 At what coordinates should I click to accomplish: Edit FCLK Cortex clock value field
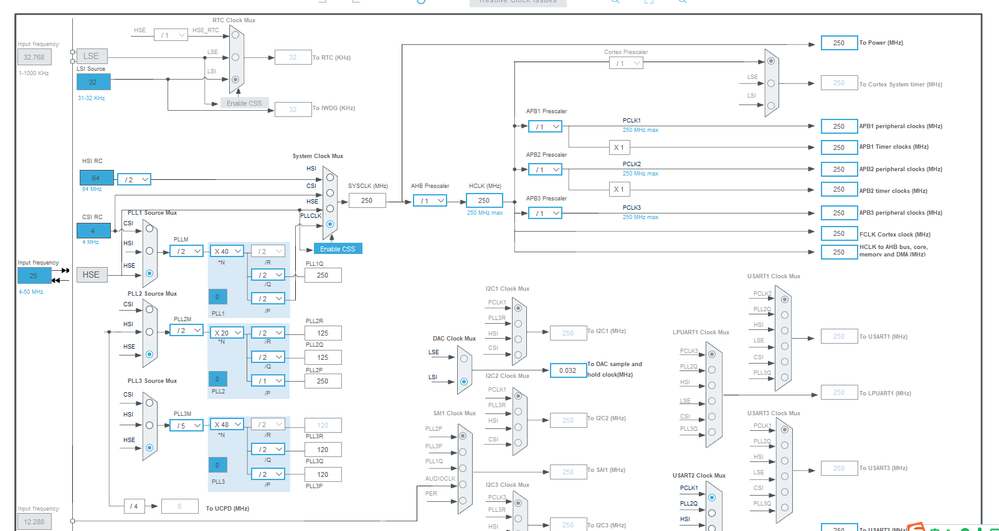(839, 233)
